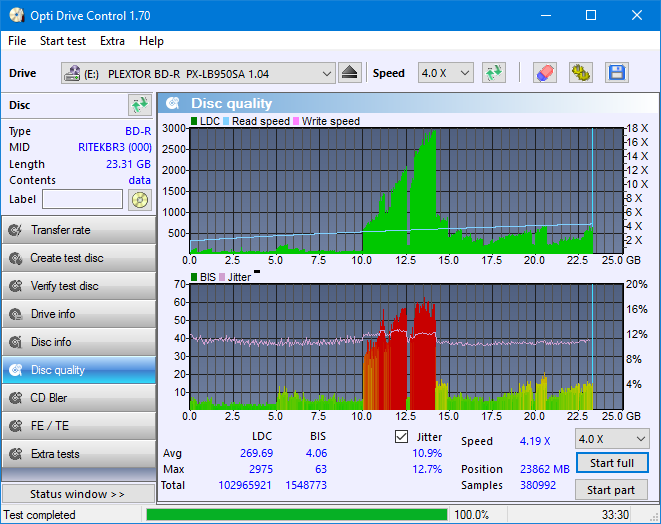Click the BIS Jitter chart area
The height and width of the screenshot is (524, 661).
tap(406, 347)
